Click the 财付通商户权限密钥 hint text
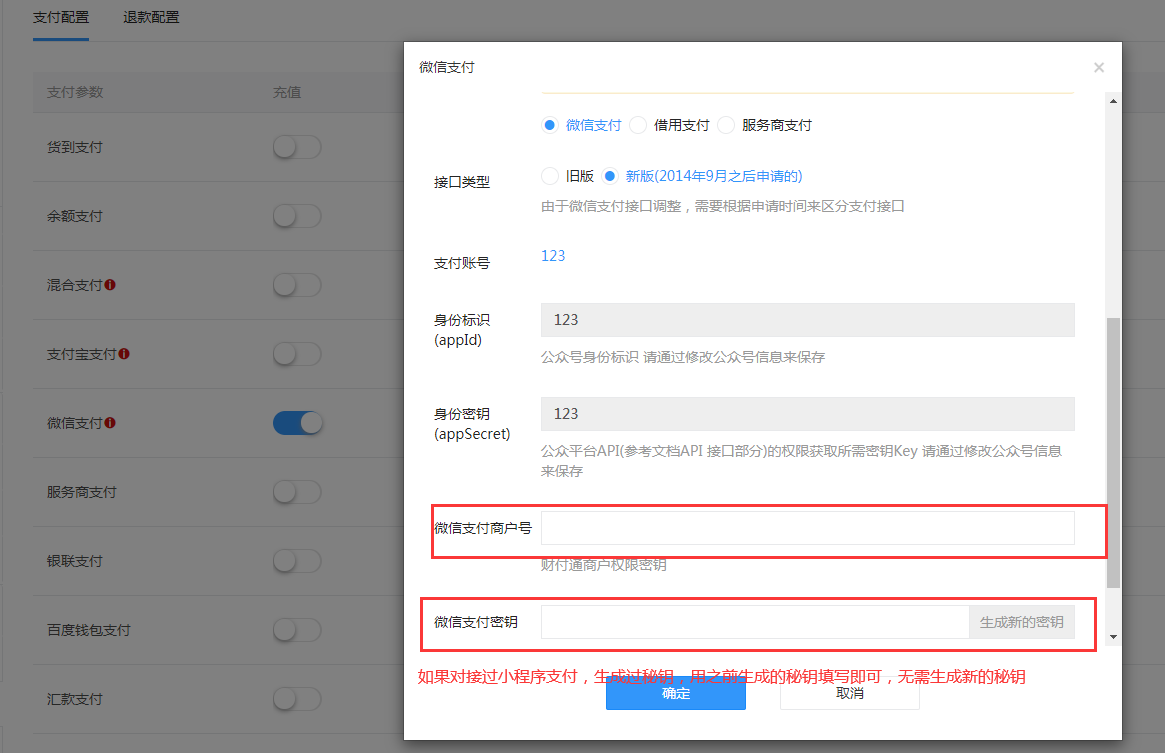Image resolution: width=1165 pixels, height=753 pixels. (x=603, y=565)
